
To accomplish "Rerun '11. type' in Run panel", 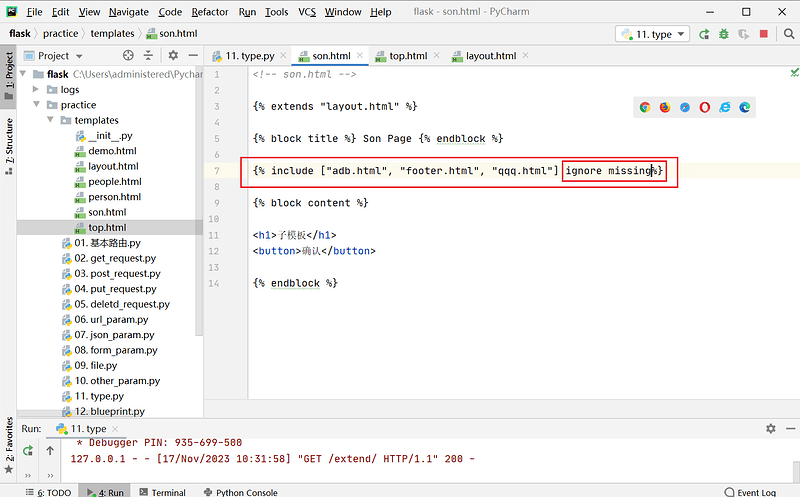I will pos(28,451).
